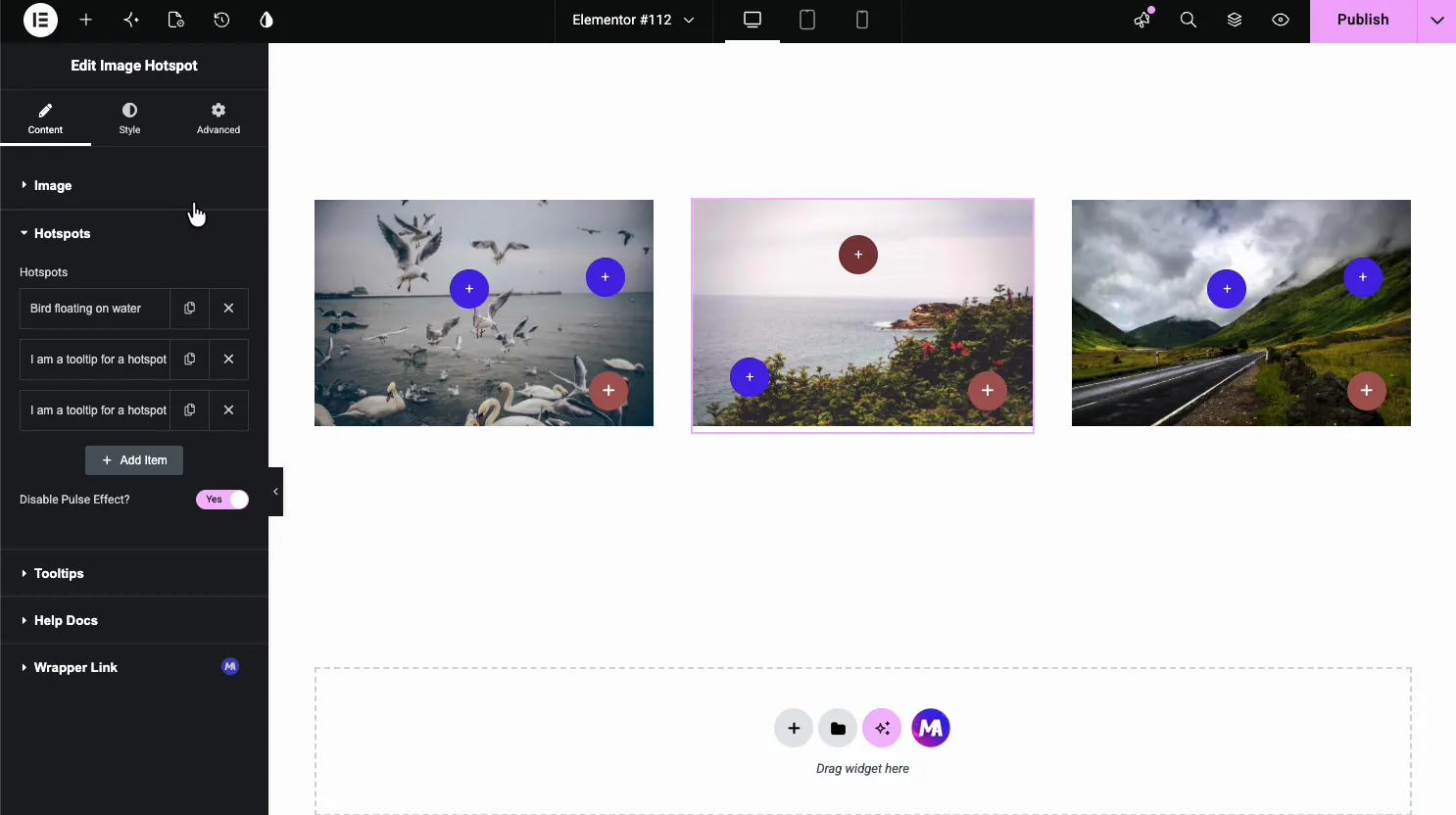Open the AI sparkle tool in top bar
Viewport: 1456px width, 815px height.
tap(130, 20)
